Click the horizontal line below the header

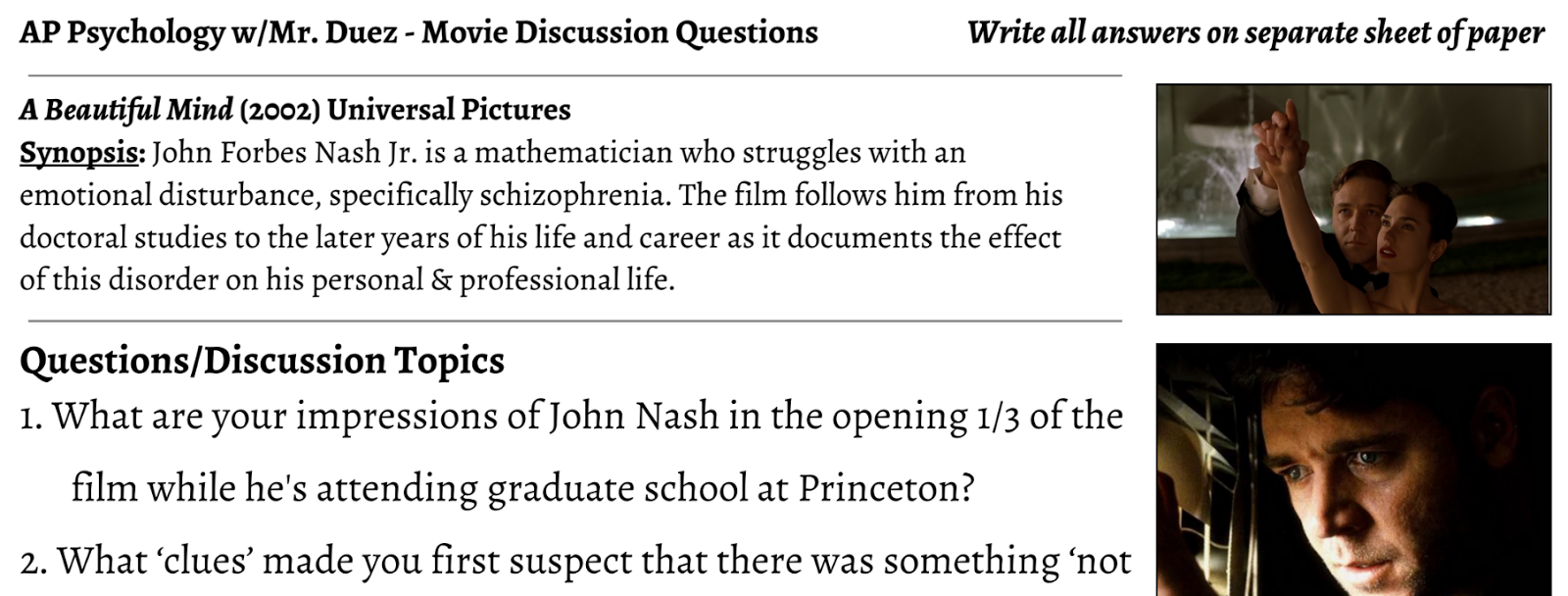coord(575,75)
